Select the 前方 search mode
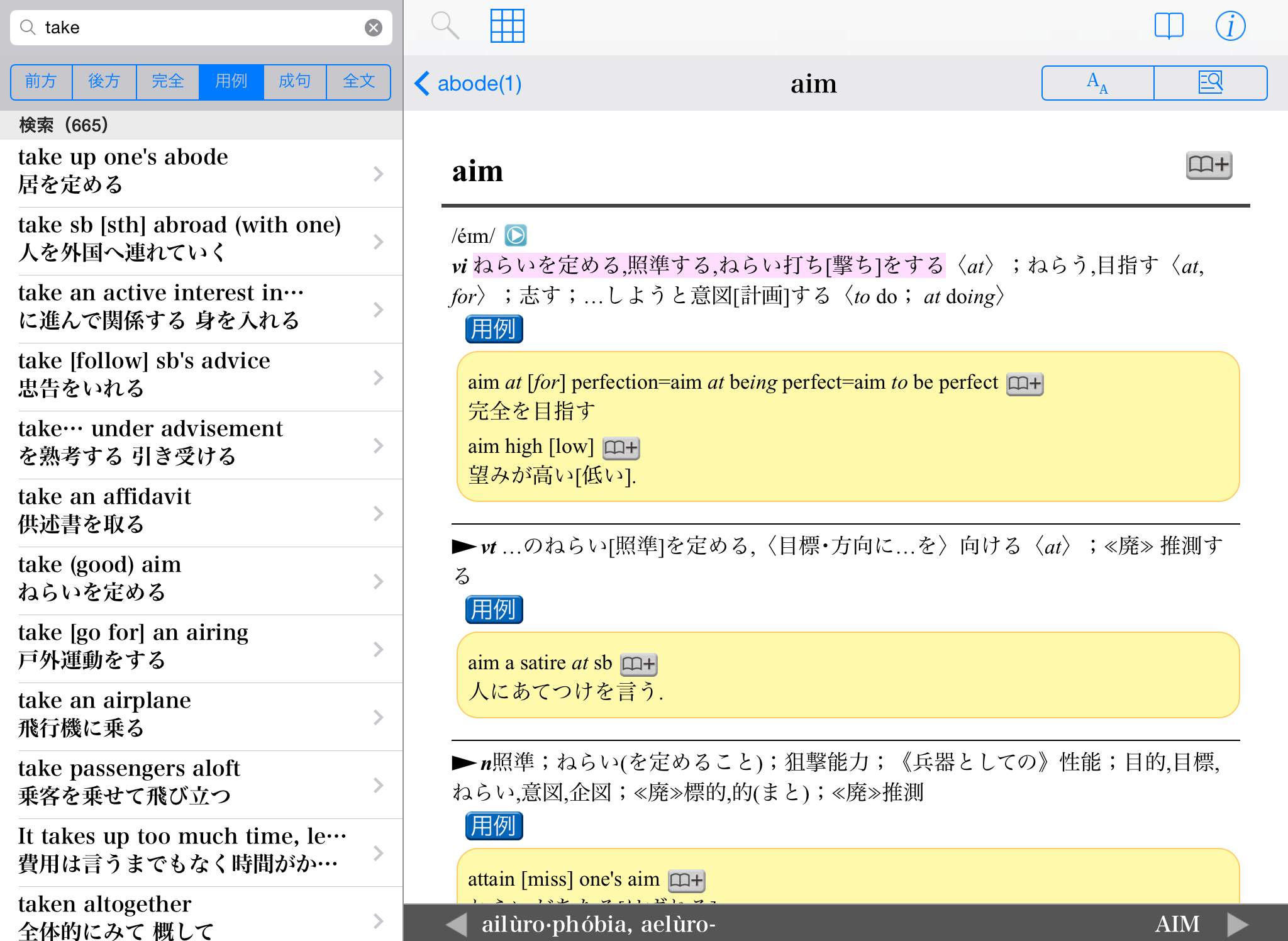This screenshot has width=1288, height=941. point(42,82)
